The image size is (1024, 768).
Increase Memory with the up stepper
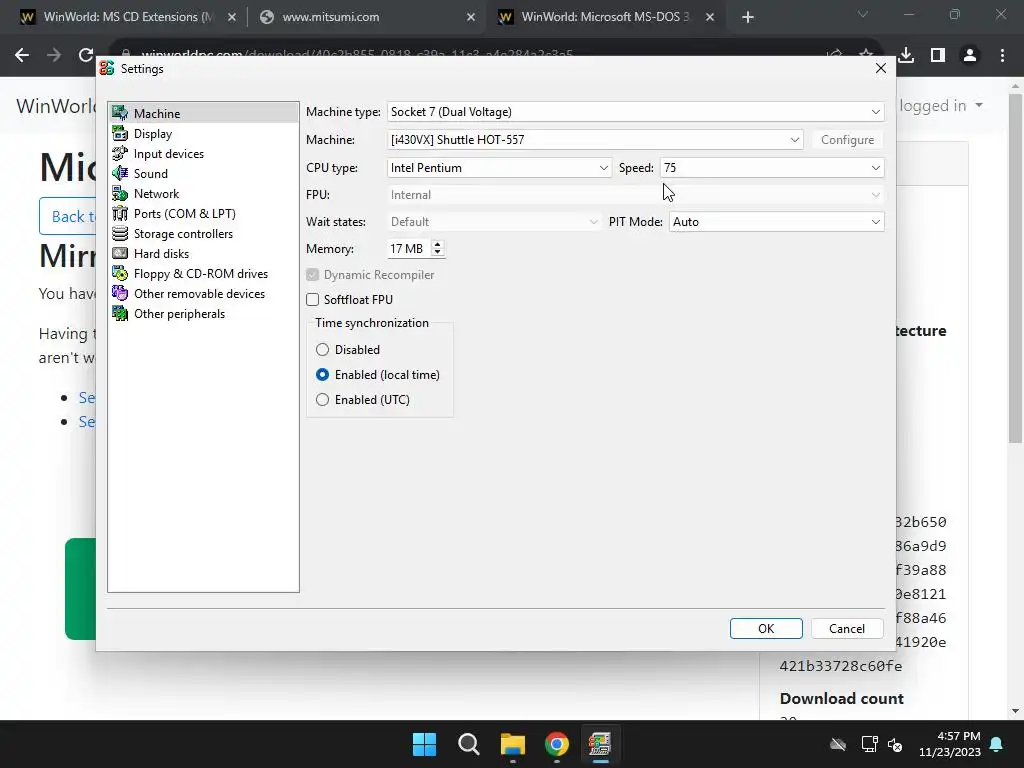click(x=438, y=244)
